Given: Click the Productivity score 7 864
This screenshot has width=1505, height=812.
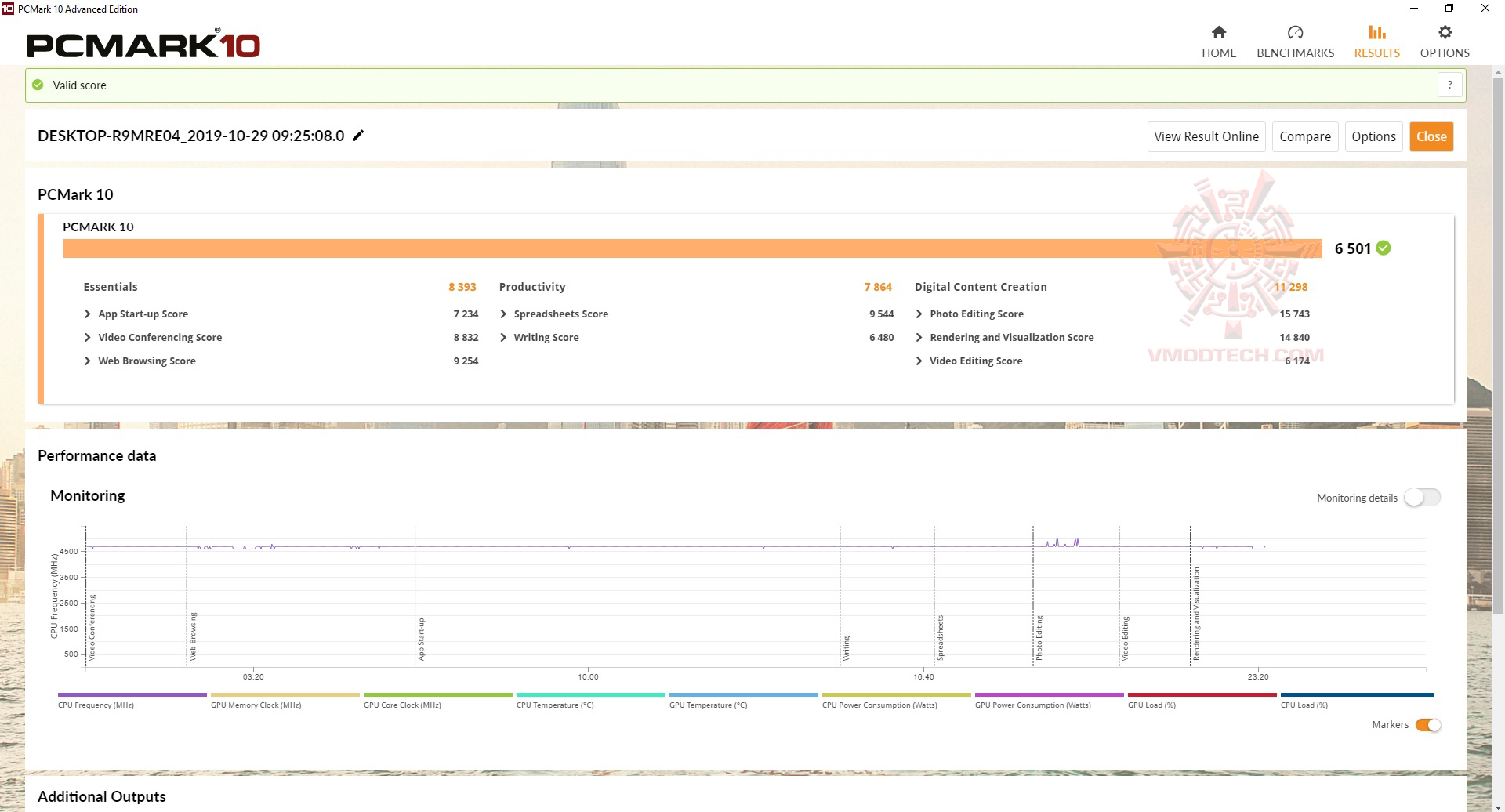Looking at the screenshot, I should click(878, 287).
